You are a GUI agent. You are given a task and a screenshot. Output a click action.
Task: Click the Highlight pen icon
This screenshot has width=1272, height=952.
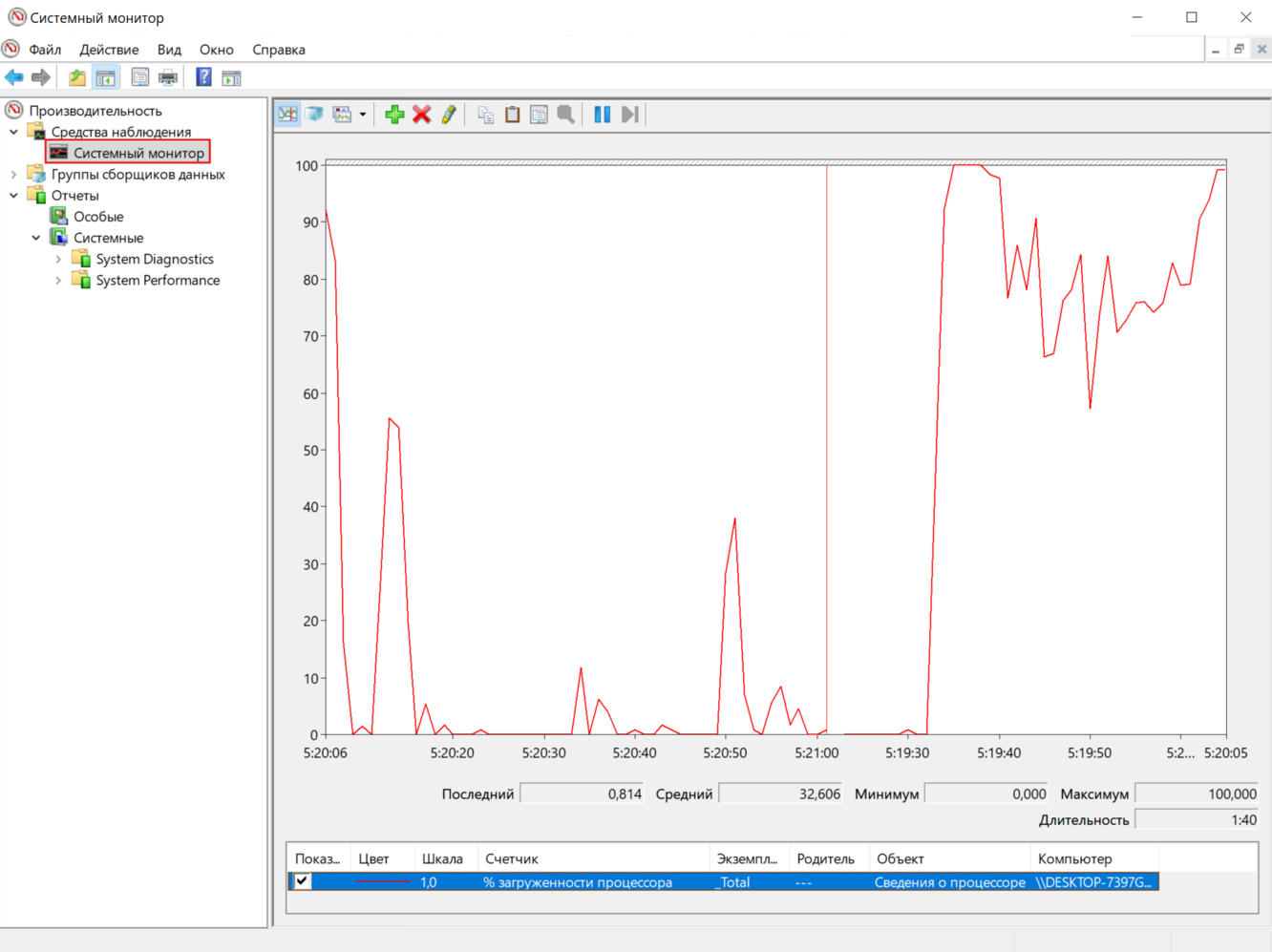[449, 115]
